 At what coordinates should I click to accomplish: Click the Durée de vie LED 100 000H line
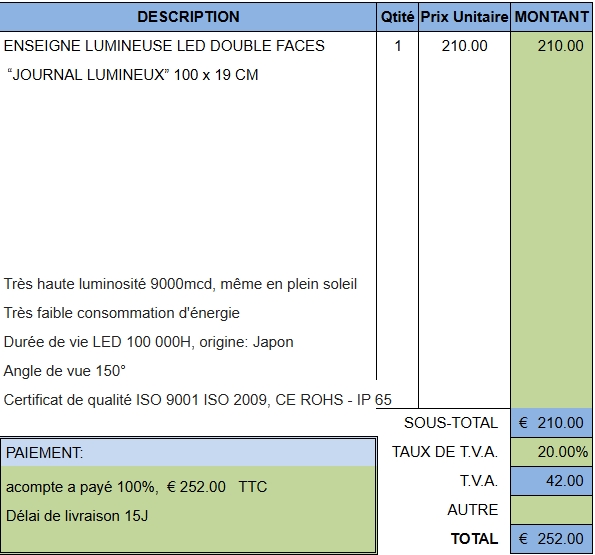coord(148,342)
